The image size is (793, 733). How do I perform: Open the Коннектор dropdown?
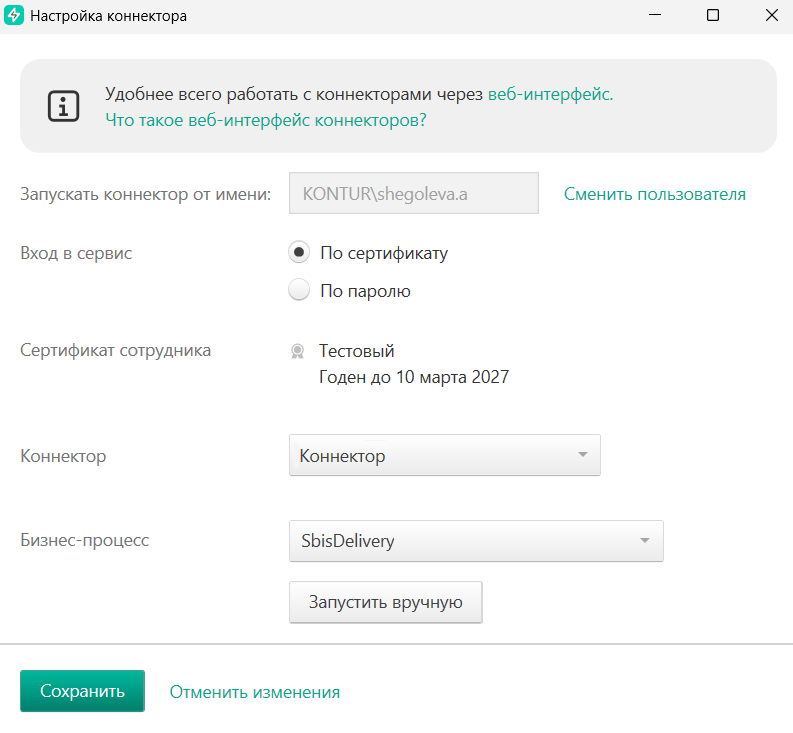[x=444, y=456]
